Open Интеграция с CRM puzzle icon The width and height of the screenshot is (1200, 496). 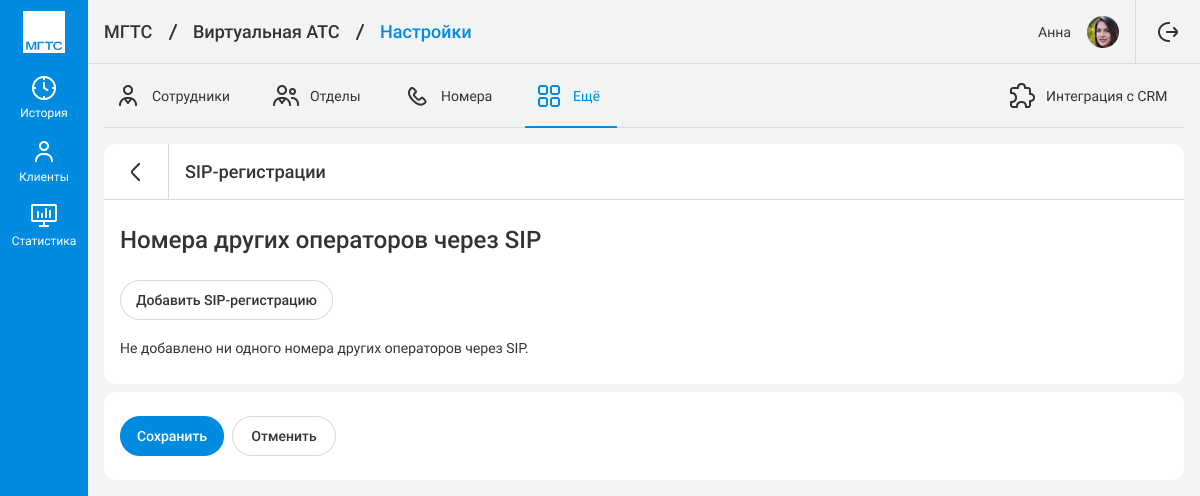pyautogui.click(x=1021, y=97)
